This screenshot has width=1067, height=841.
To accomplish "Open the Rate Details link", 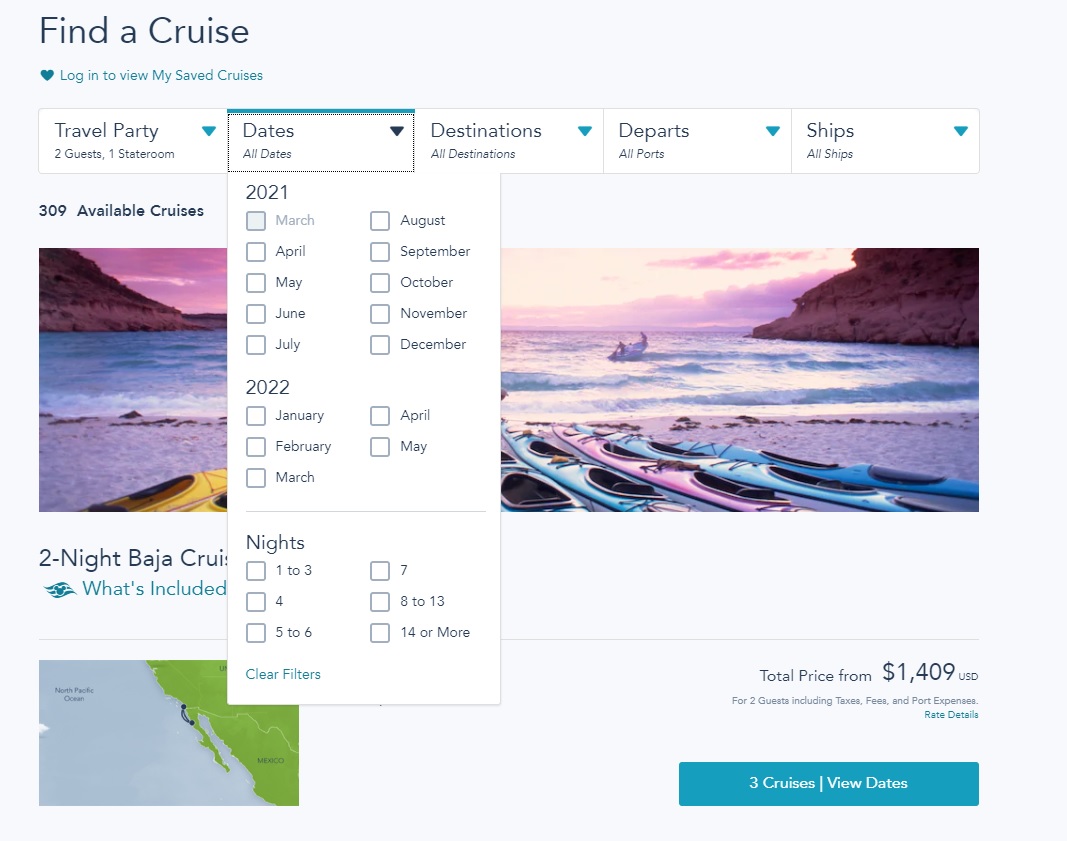I will 951,715.
